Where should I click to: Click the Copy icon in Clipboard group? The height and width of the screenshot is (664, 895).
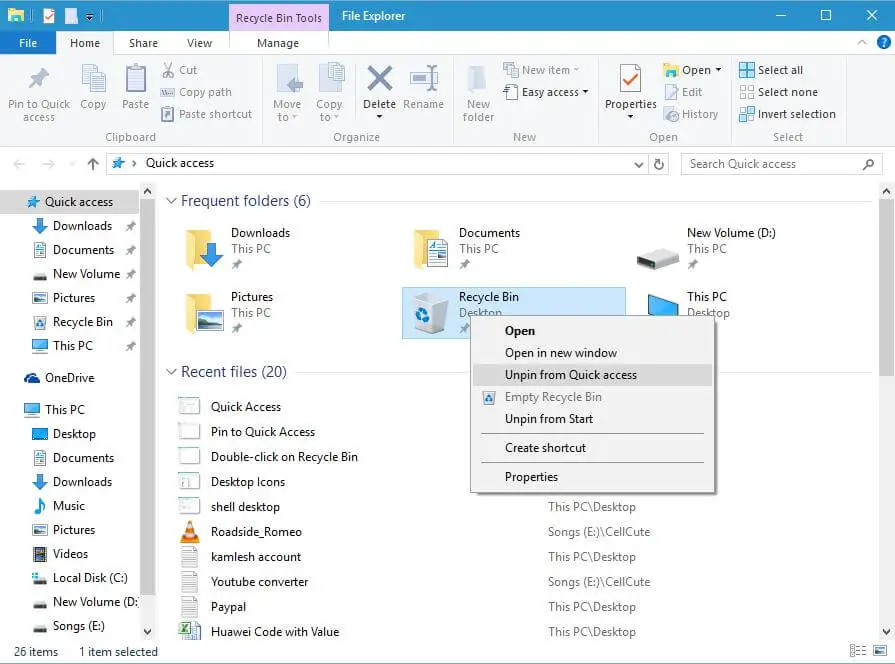click(x=93, y=79)
